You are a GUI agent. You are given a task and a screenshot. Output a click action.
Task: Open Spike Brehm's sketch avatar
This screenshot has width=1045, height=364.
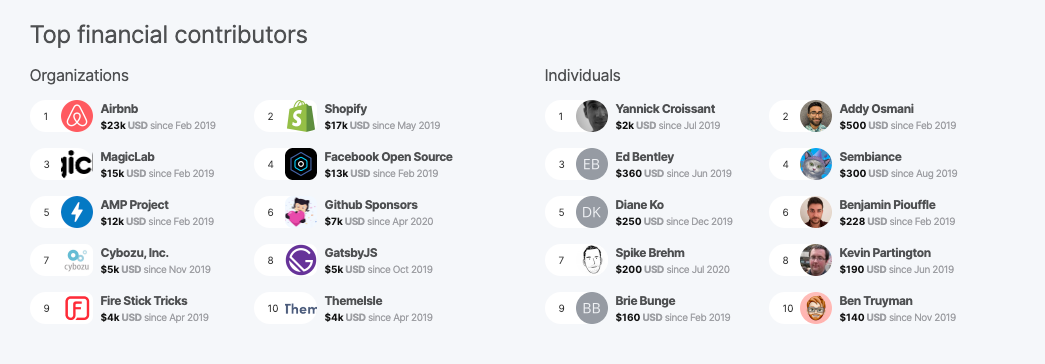click(x=592, y=260)
